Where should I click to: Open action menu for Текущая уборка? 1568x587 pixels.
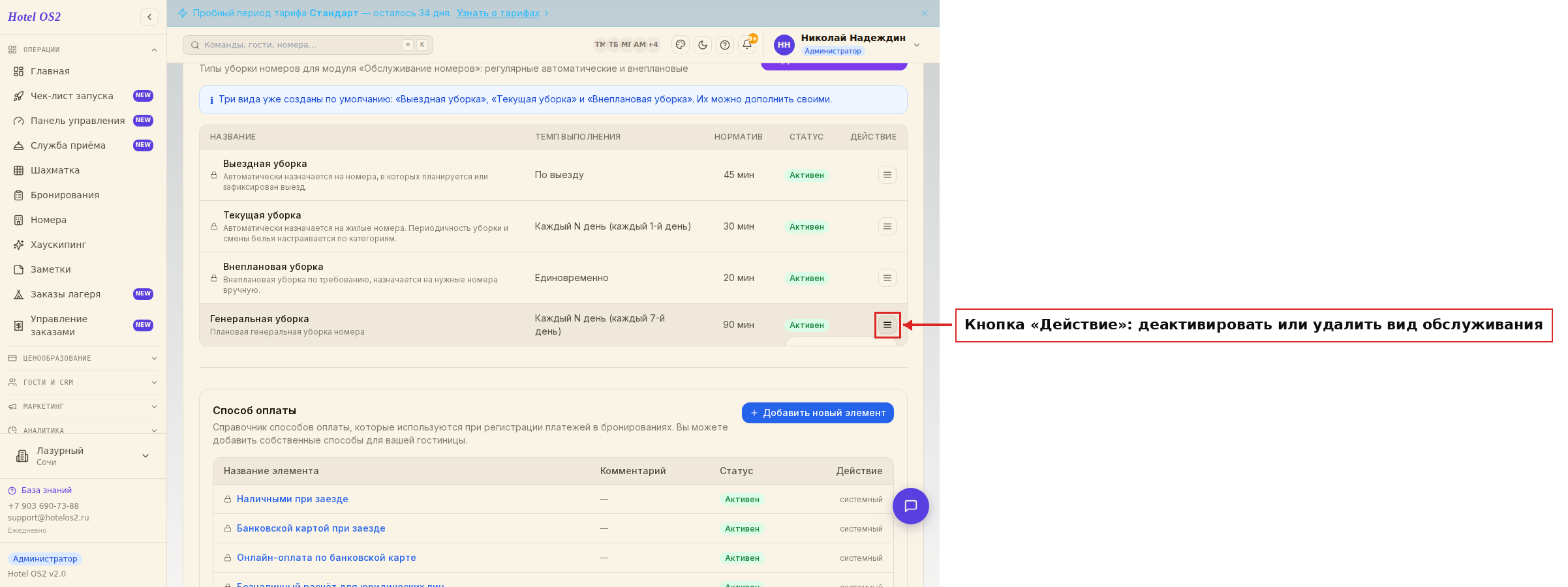click(887, 226)
